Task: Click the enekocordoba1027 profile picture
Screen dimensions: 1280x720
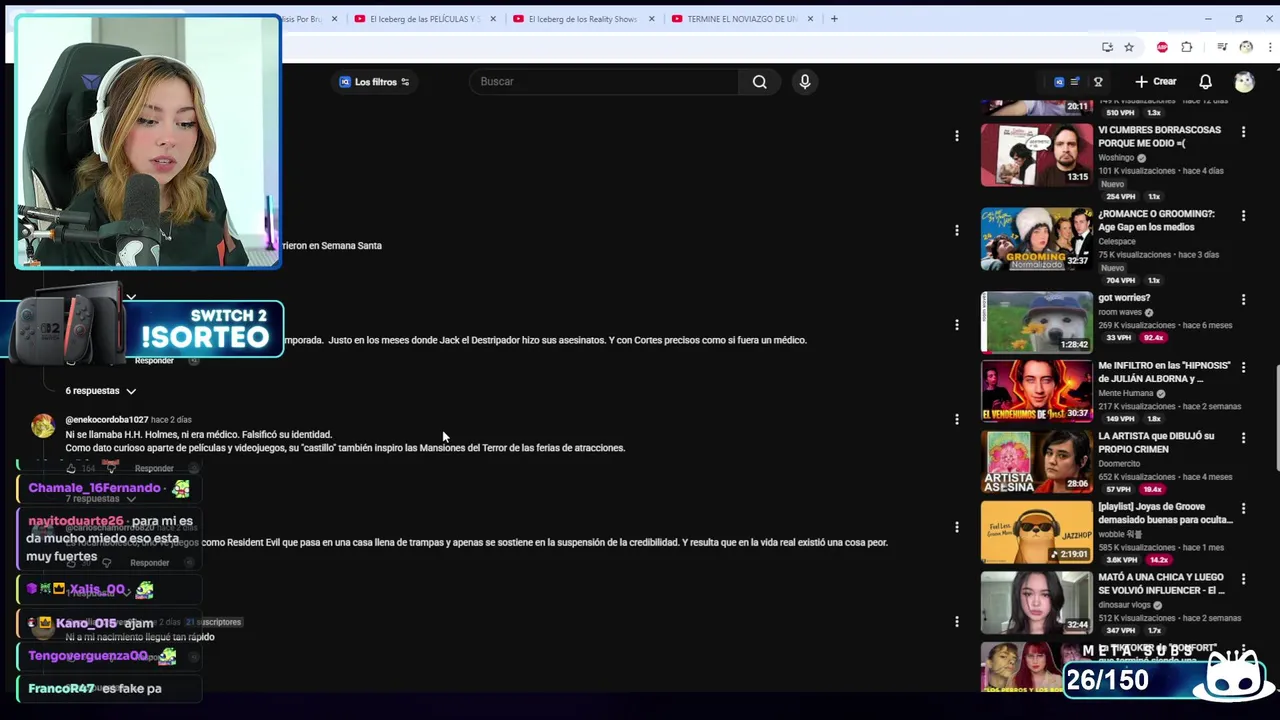Action: click(x=42, y=426)
